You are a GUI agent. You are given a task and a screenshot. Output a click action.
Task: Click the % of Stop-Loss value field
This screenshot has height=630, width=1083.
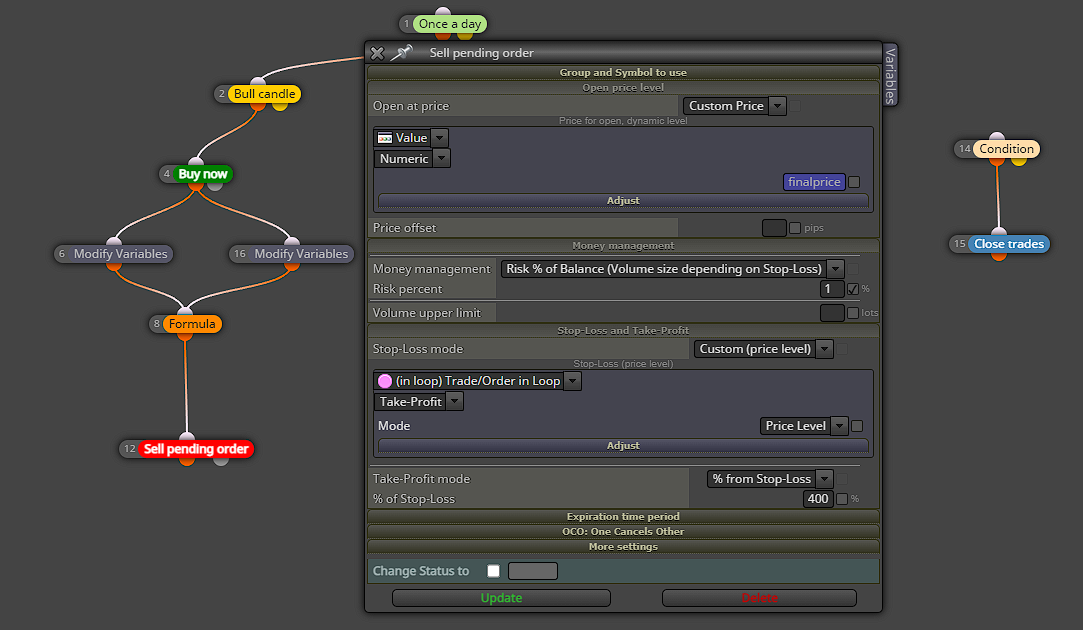click(x=818, y=499)
